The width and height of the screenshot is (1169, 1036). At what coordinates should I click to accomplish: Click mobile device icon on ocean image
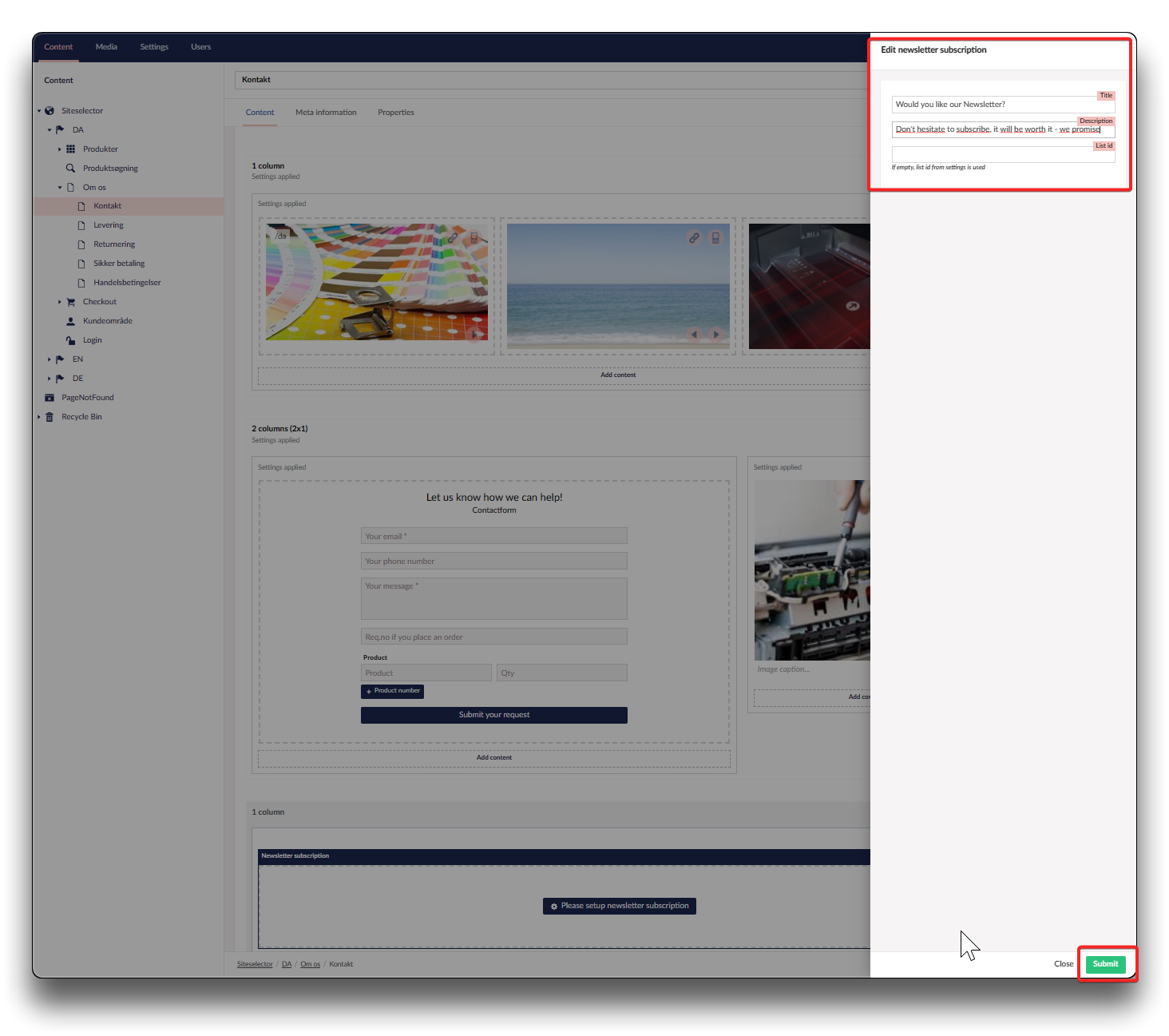[715, 238]
